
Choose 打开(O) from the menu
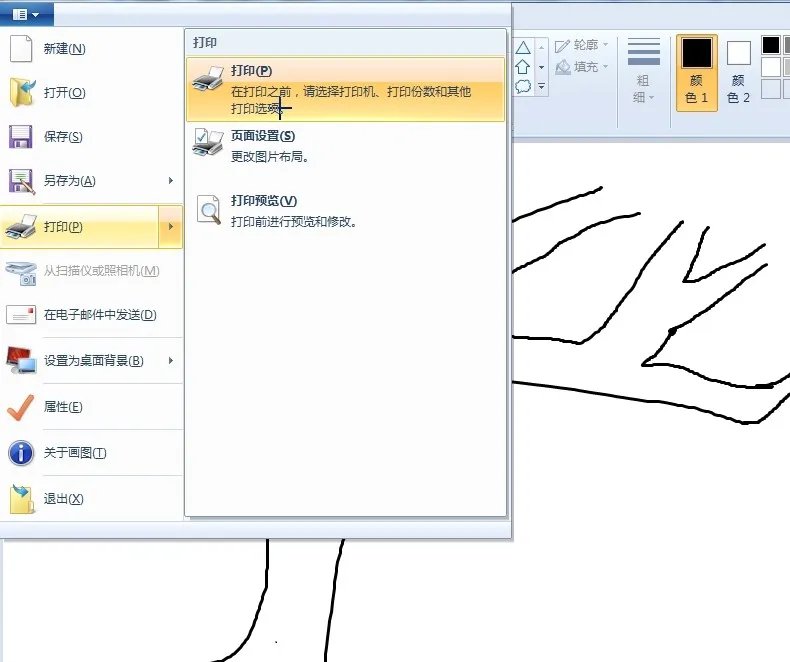point(64,93)
